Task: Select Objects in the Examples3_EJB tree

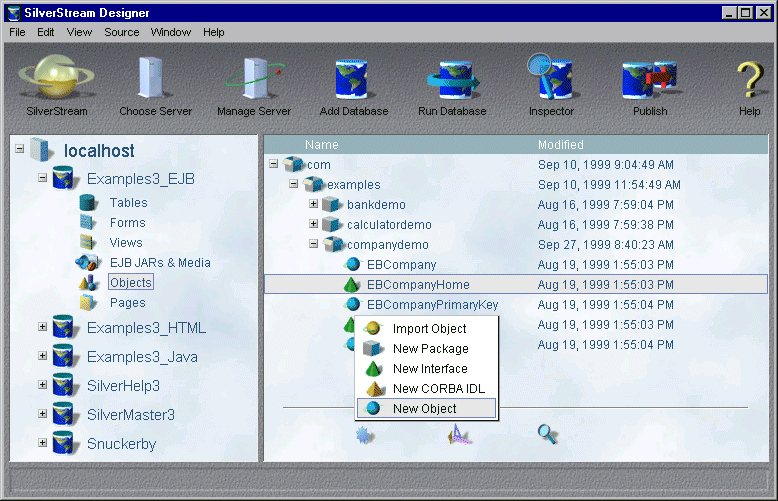Action: click(x=131, y=282)
